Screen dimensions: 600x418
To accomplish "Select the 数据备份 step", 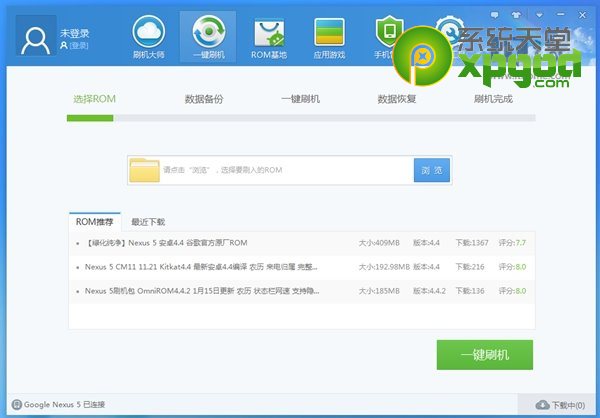I will (x=204, y=99).
